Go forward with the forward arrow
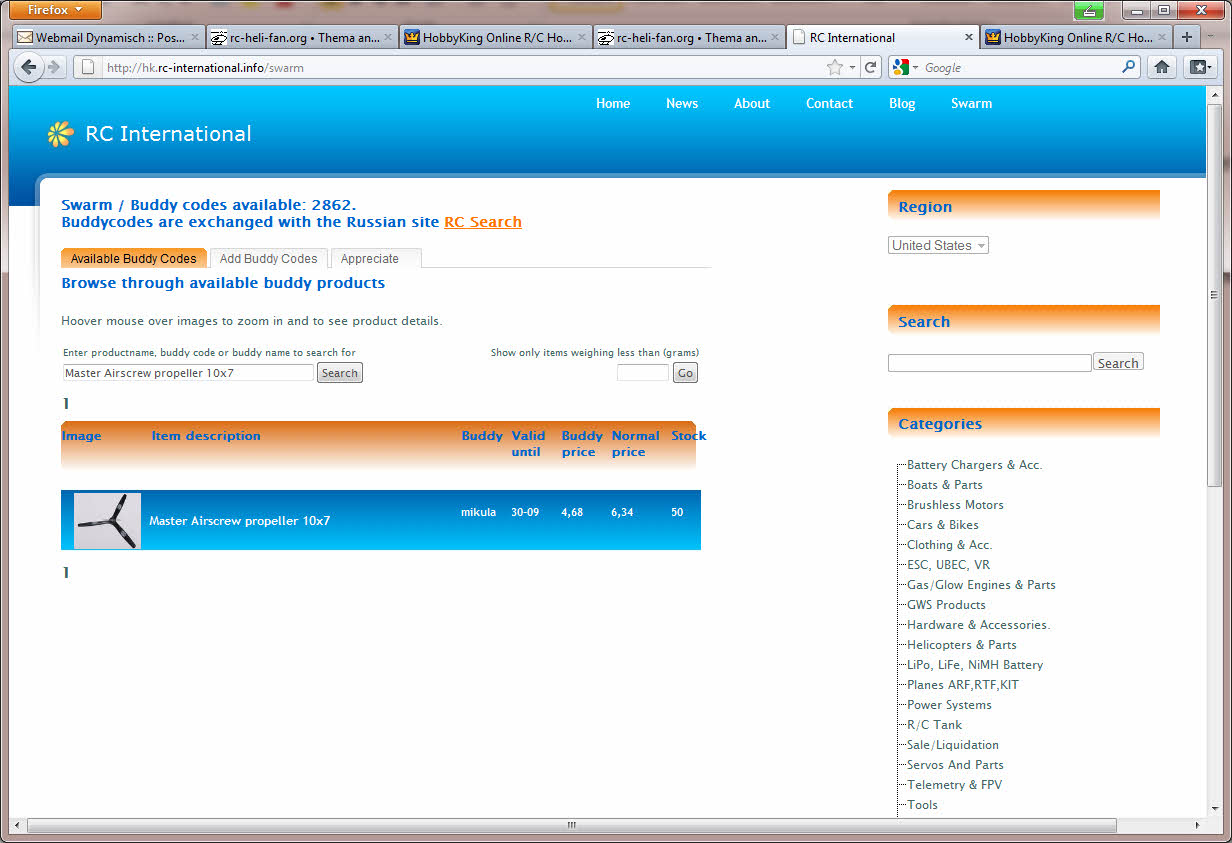The height and width of the screenshot is (843, 1232). coord(54,68)
